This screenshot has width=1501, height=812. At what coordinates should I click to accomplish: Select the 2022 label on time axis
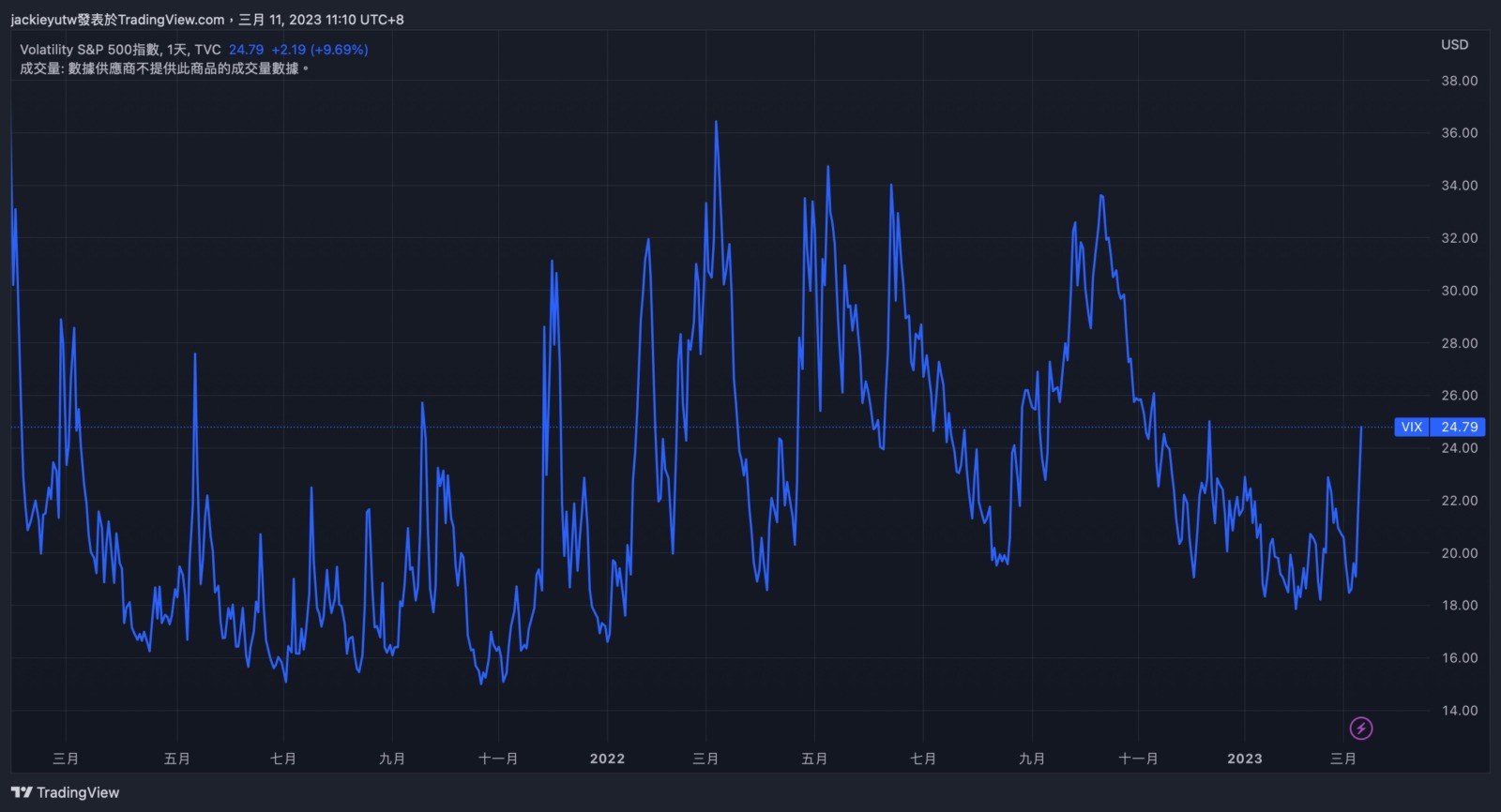607,759
